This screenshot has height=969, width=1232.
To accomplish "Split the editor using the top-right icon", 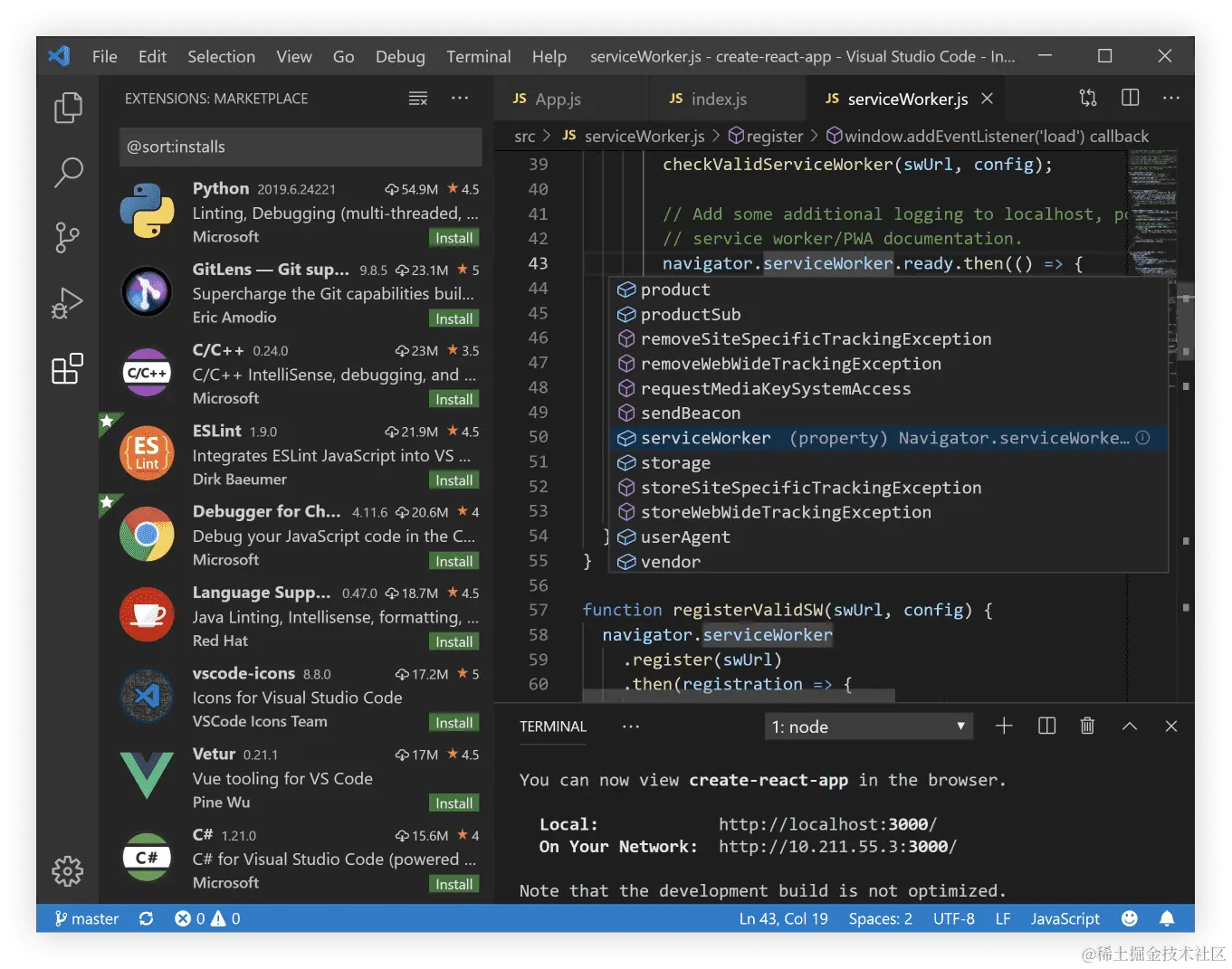I will click(1130, 98).
